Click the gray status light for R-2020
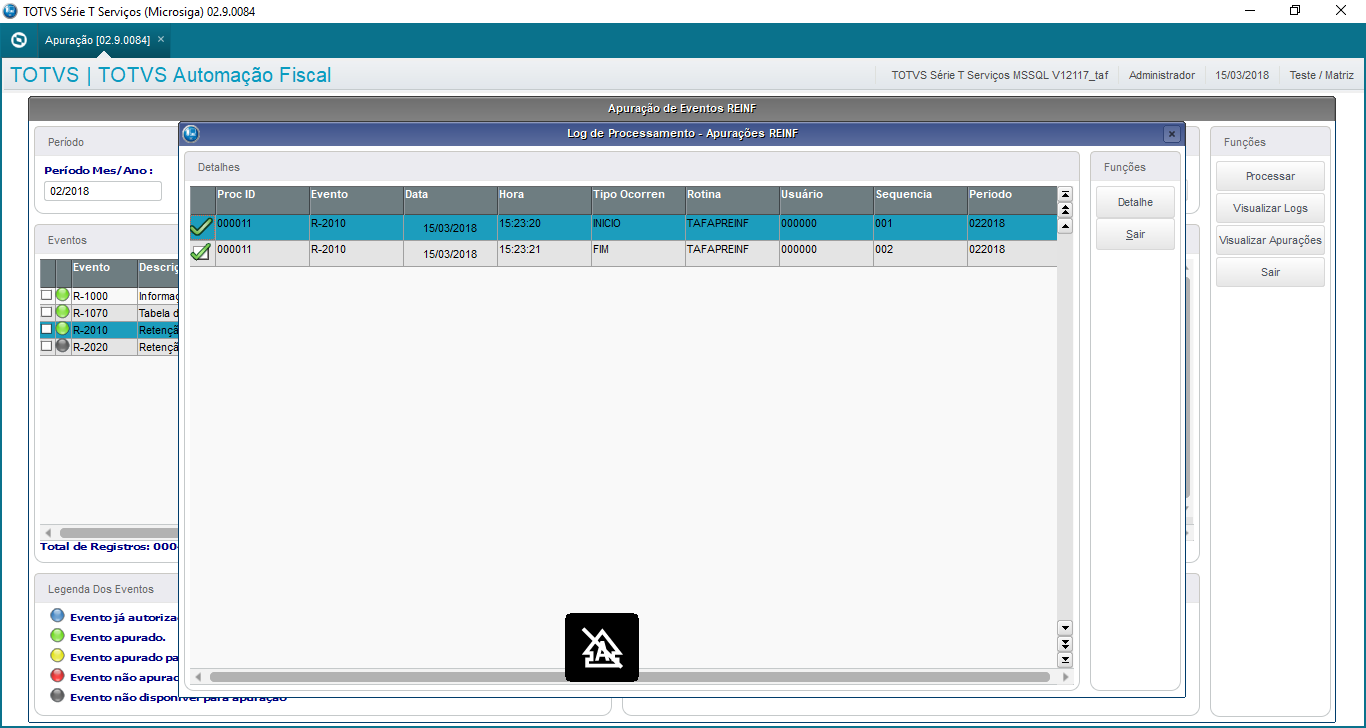 pyautogui.click(x=62, y=346)
